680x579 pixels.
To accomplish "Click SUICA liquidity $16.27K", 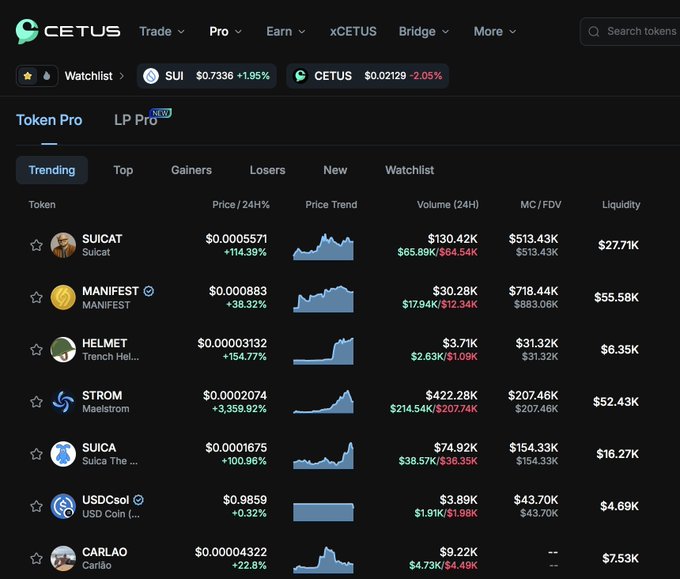I will pyautogui.click(x=618, y=454).
